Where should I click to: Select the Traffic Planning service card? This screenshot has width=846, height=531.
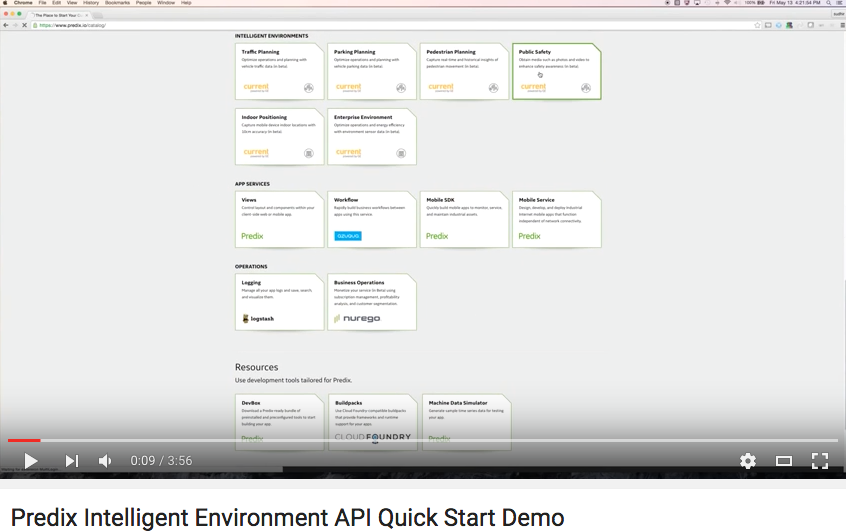[278, 71]
